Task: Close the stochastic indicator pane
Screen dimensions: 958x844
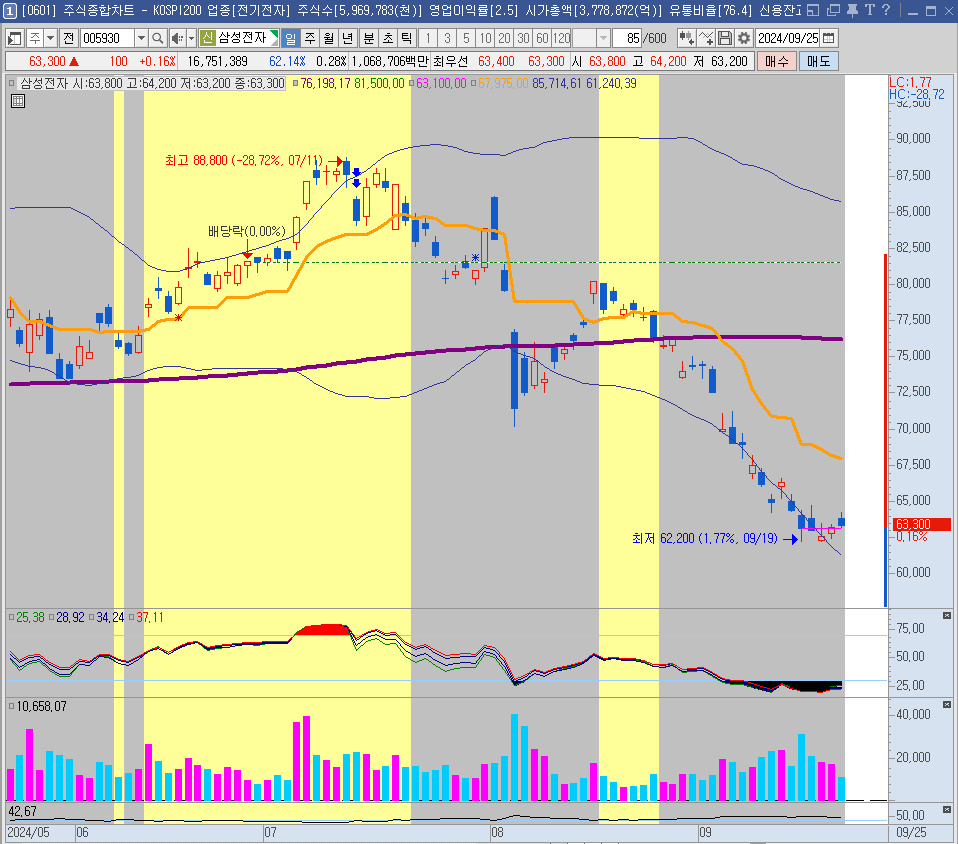Action: 946,615
